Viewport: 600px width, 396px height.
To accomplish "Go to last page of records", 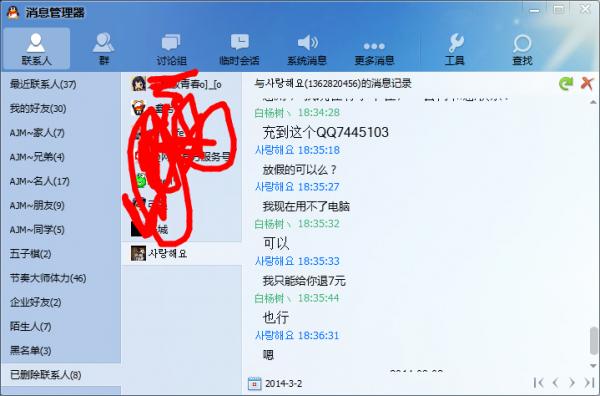I will [x=589, y=383].
